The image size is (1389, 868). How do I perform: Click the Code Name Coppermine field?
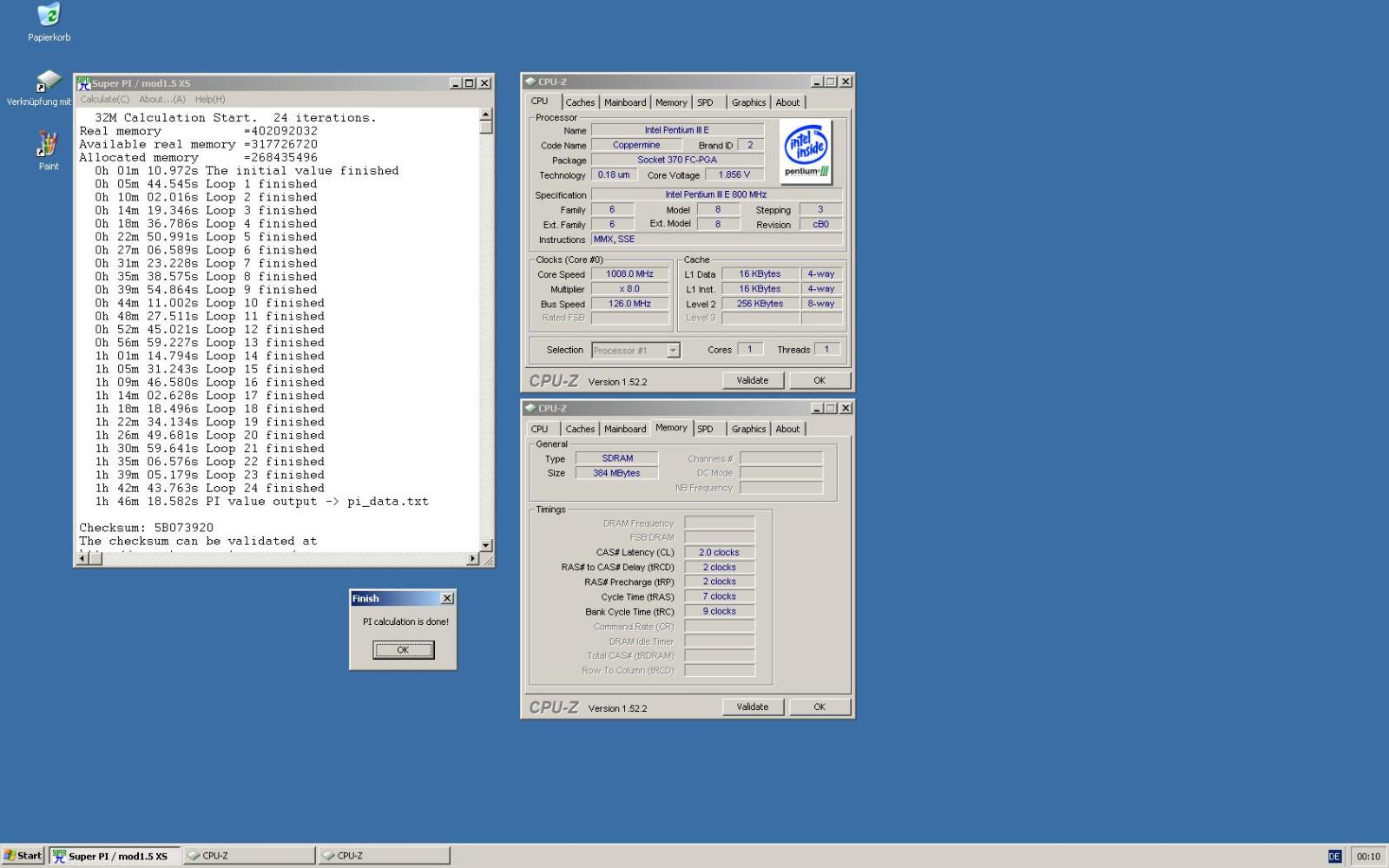[636, 145]
